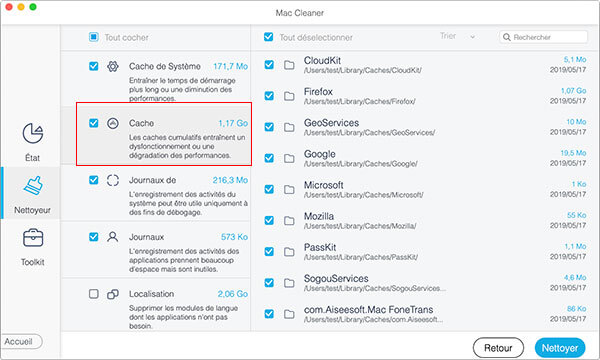The width and height of the screenshot is (600, 360).
Task: Uncheck the Cache de Système checkbox
Action: click(x=94, y=66)
